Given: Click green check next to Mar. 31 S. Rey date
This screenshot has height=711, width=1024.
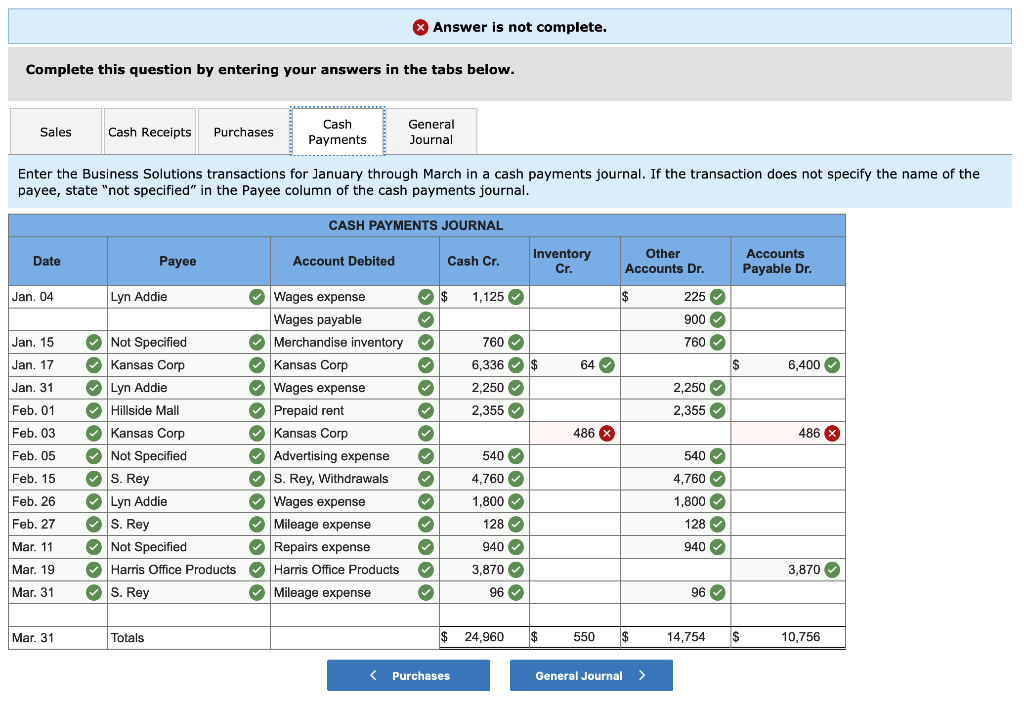Looking at the screenshot, I should (x=94, y=593).
